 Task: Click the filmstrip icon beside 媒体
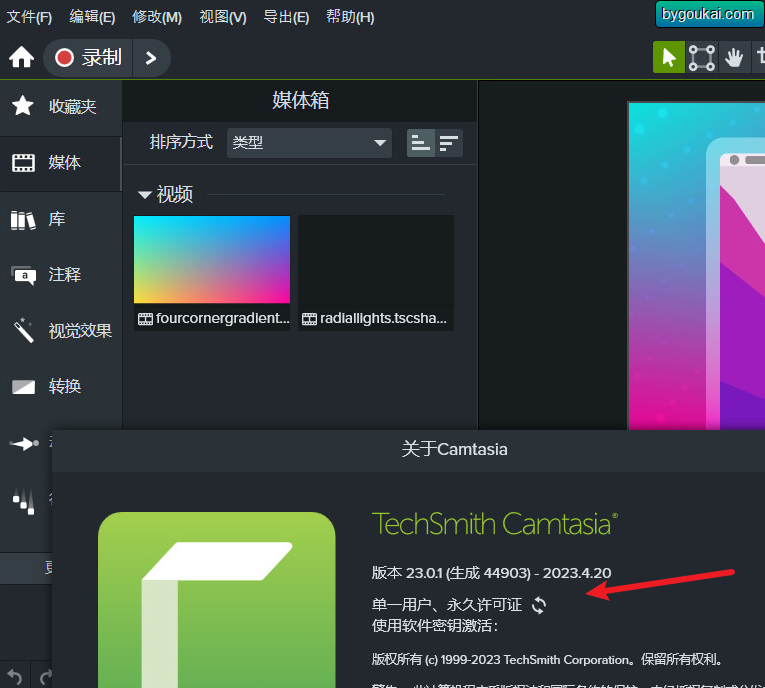[23, 163]
